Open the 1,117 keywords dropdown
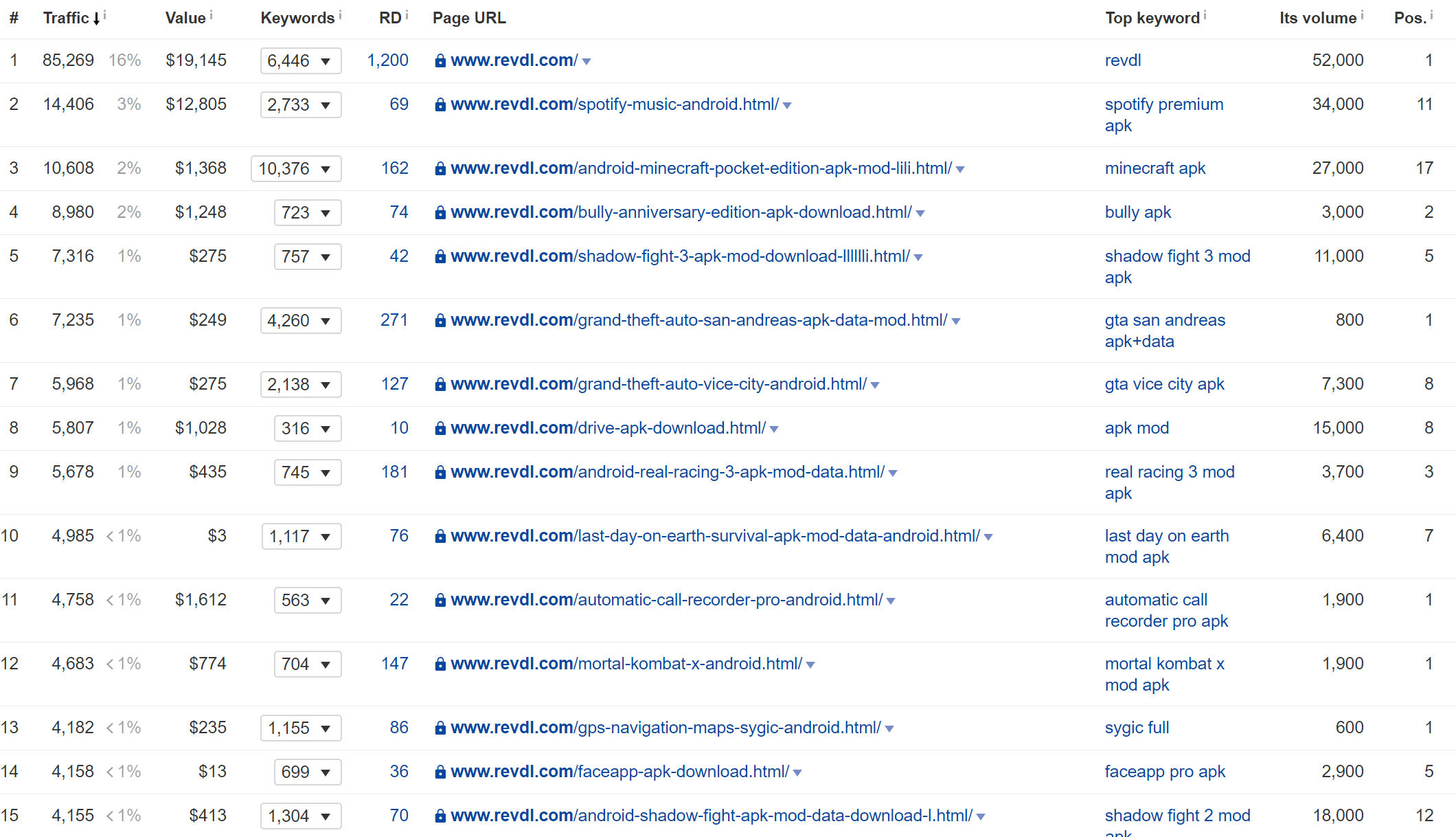 tap(302, 537)
